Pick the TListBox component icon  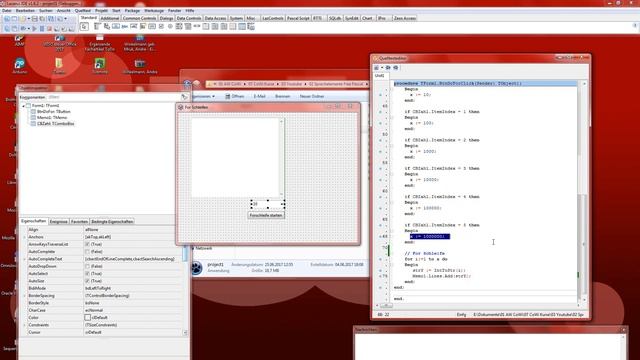179,27
